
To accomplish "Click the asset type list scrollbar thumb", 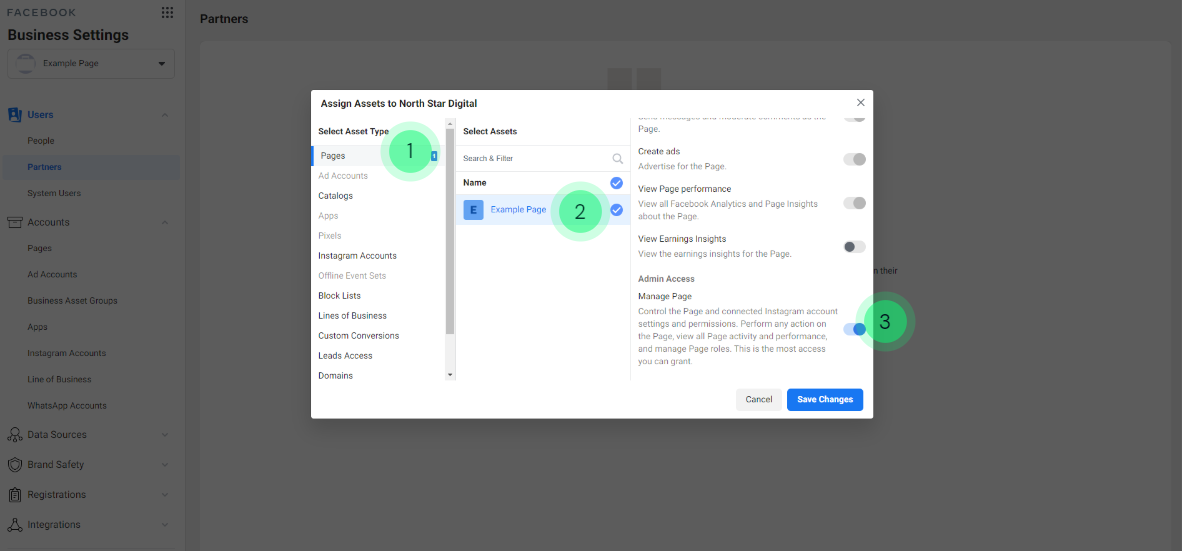I will (450, 231).
